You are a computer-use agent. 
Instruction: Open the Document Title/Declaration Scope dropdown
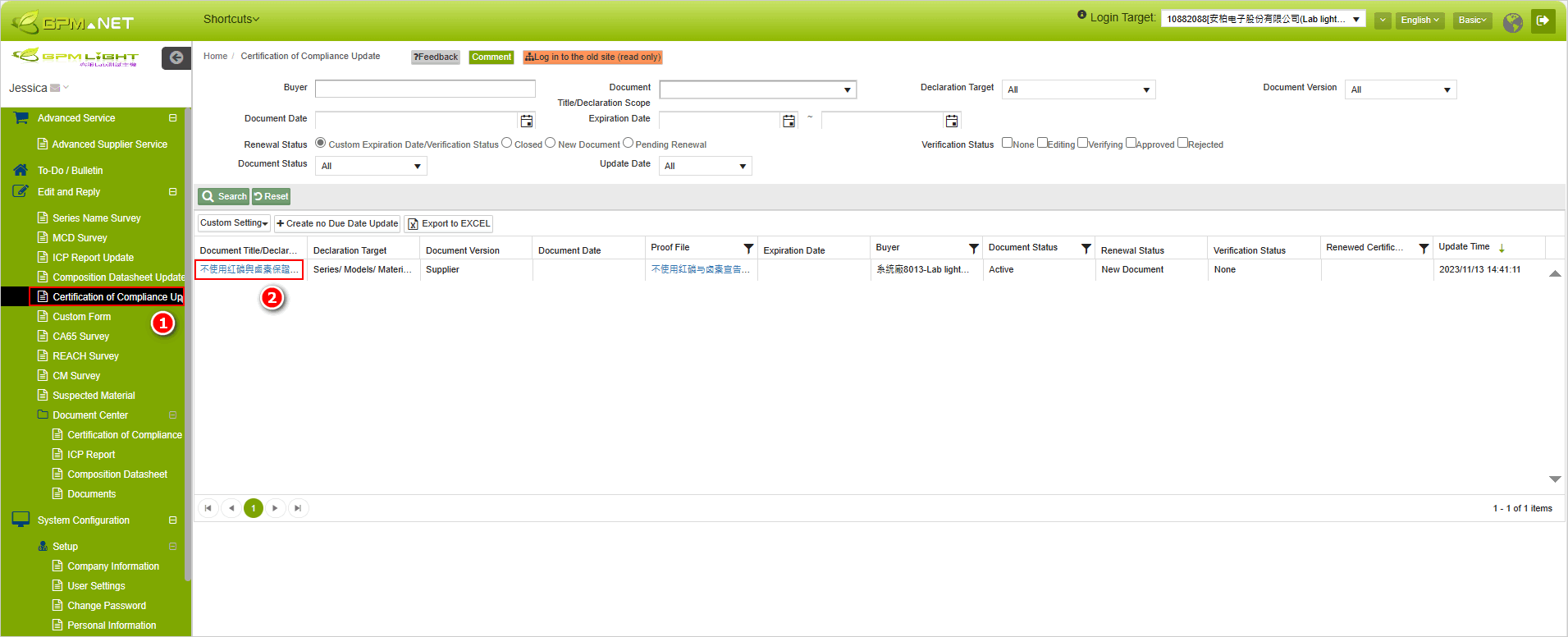758,89
